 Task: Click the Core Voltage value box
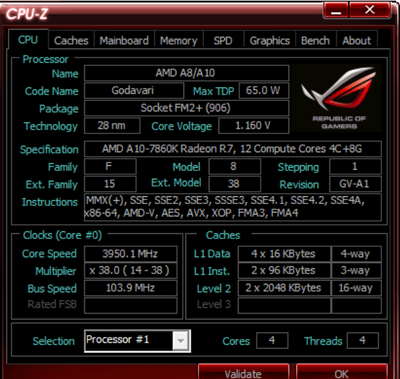point(253,126)
